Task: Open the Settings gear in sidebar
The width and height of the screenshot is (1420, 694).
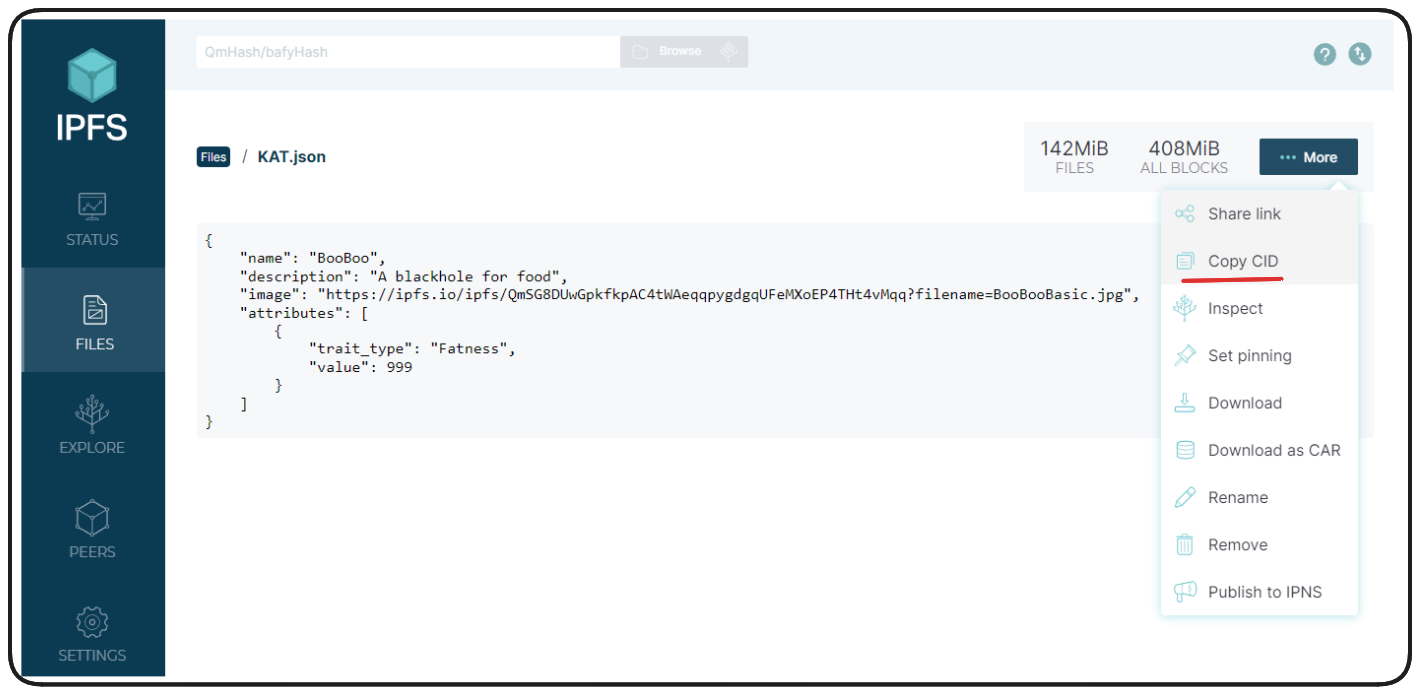Action: (x=92, y=635)
